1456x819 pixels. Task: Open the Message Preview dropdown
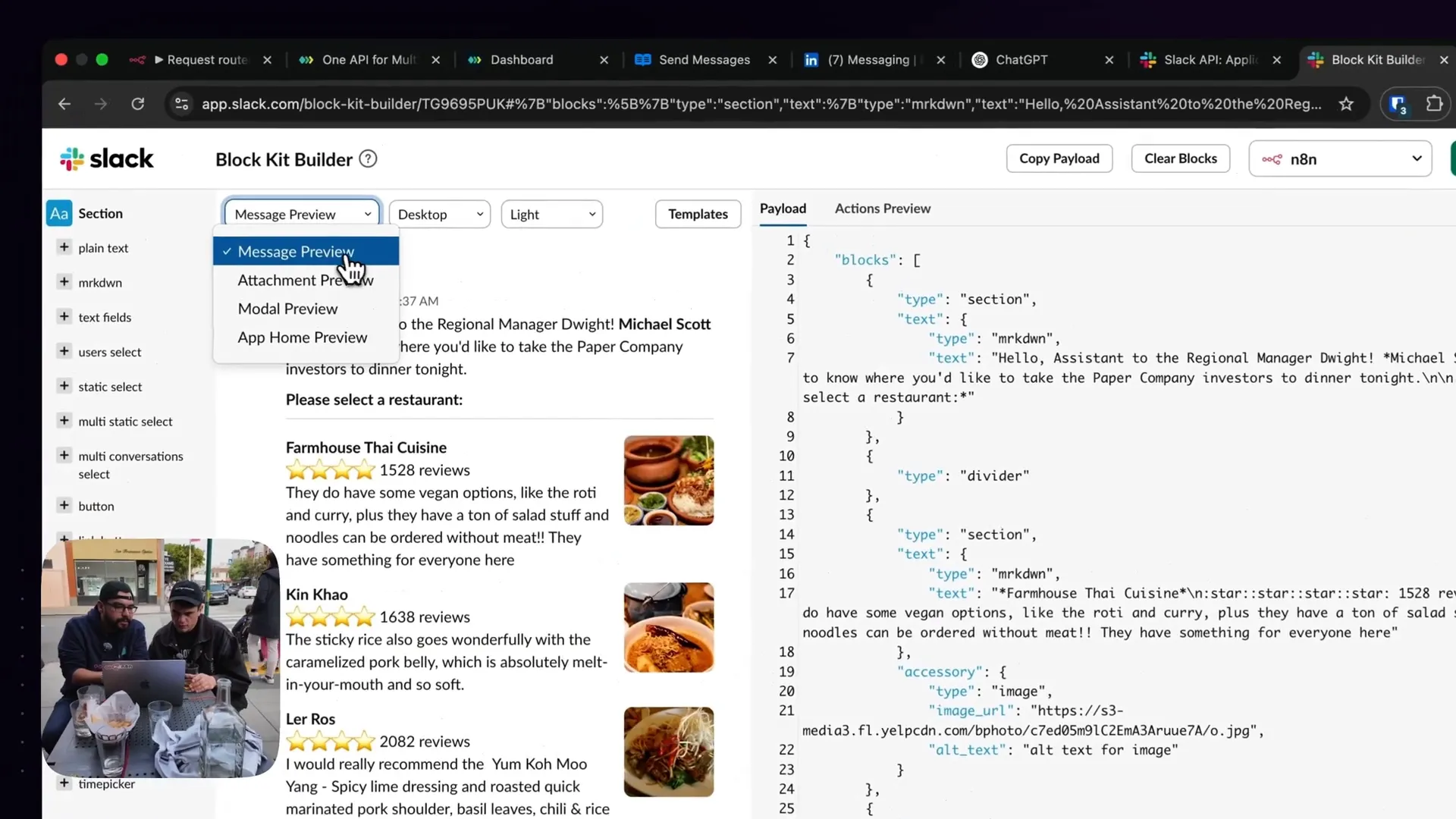tap(302, 215)
